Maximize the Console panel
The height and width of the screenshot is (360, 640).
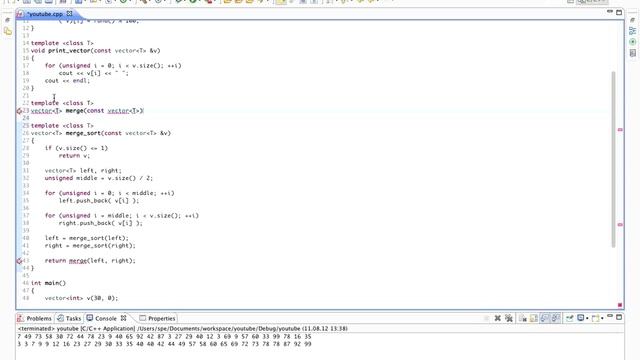(x=619, y=317)
